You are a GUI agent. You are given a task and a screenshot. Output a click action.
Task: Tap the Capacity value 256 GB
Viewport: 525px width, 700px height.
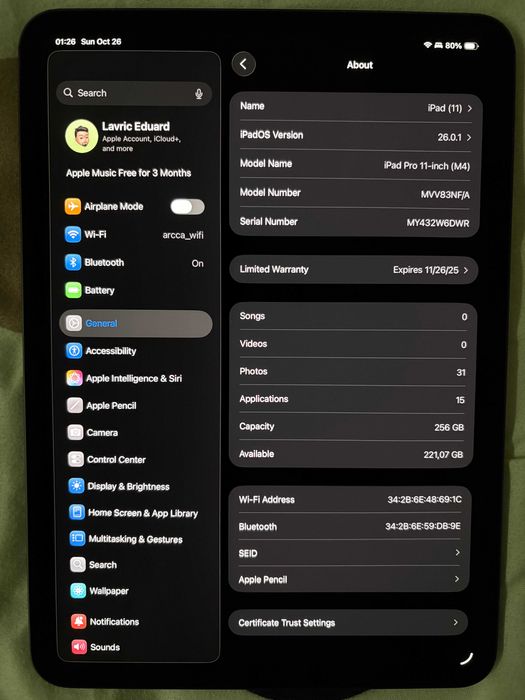449,427
